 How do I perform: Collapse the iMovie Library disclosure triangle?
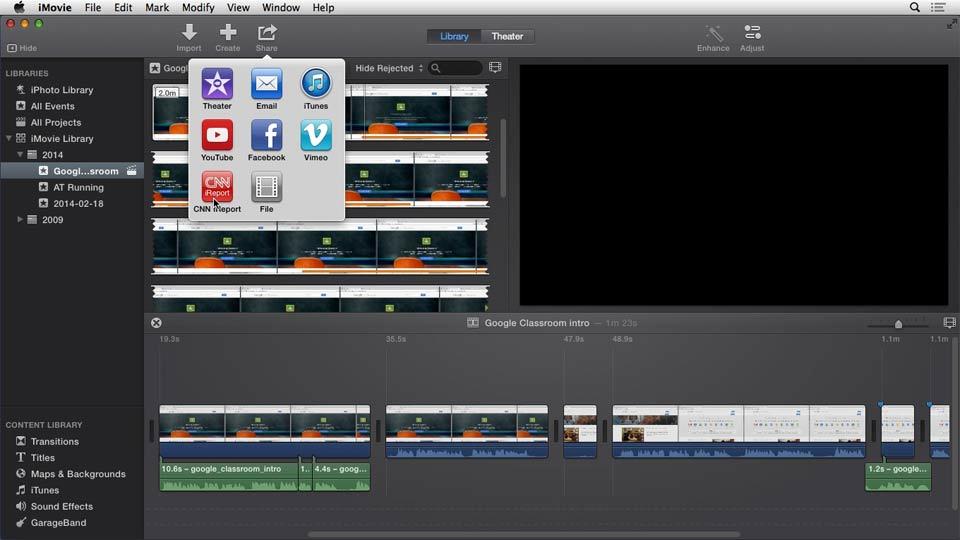point(9,138)
